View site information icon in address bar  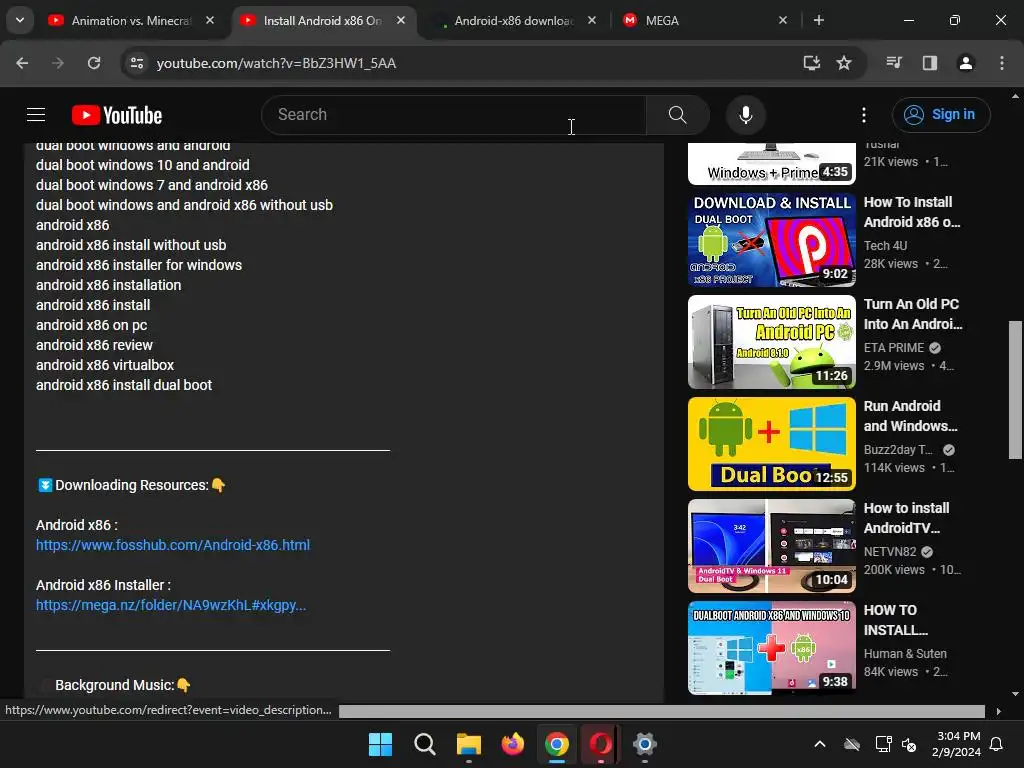coord(137,63)
